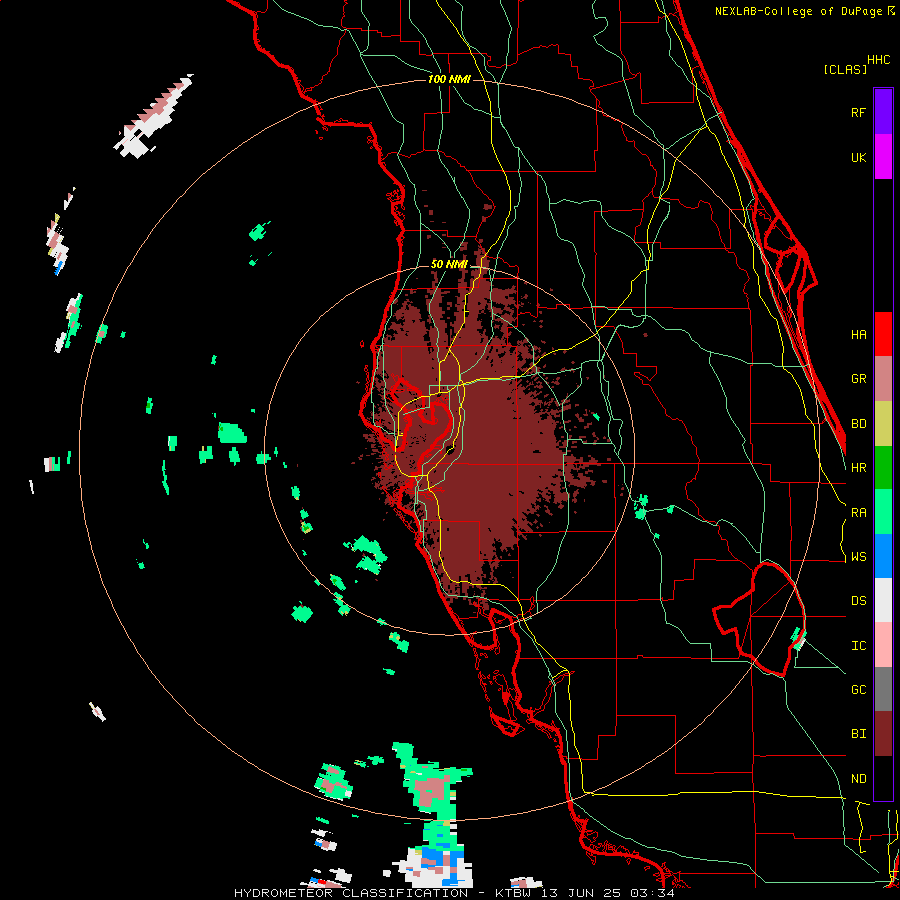900x900 pixels.
Task: Select the light pink IC legend swatch
Action: pos(883,645)
